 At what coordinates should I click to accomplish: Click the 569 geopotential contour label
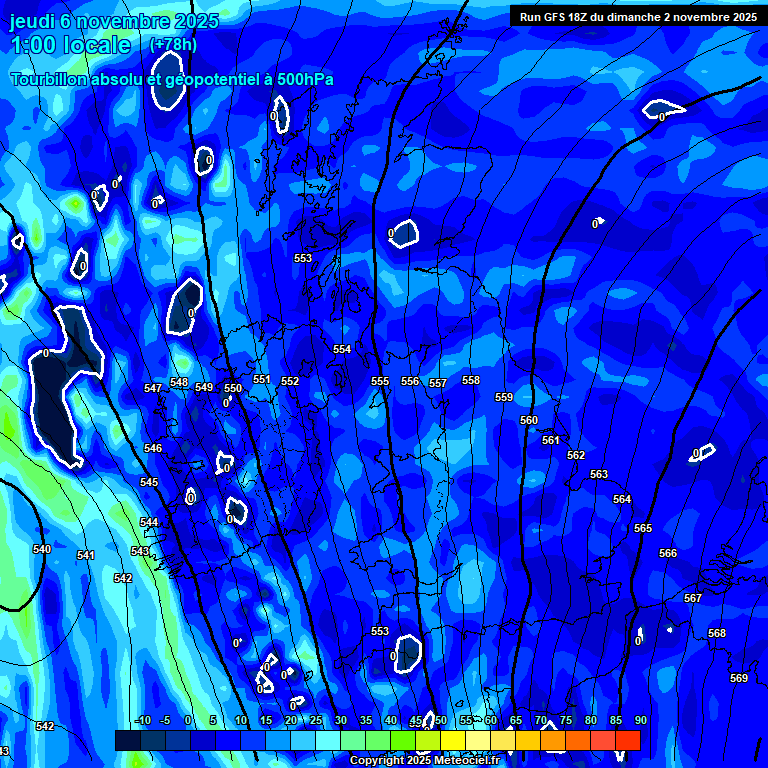739,678
